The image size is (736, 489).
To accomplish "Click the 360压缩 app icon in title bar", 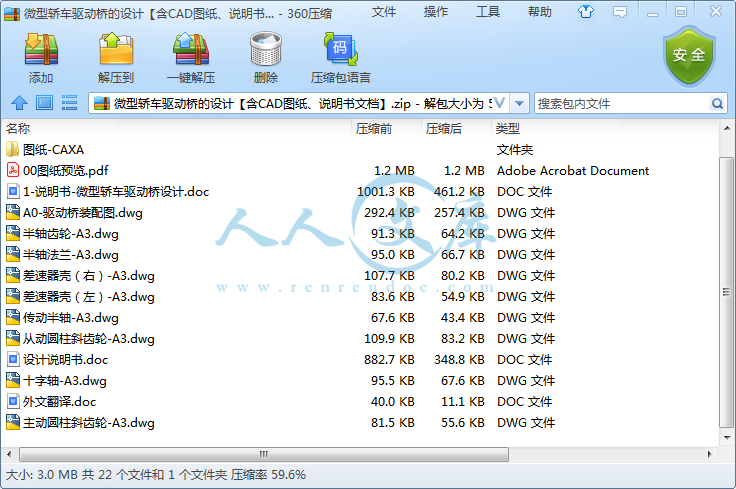I will [12, 14].
